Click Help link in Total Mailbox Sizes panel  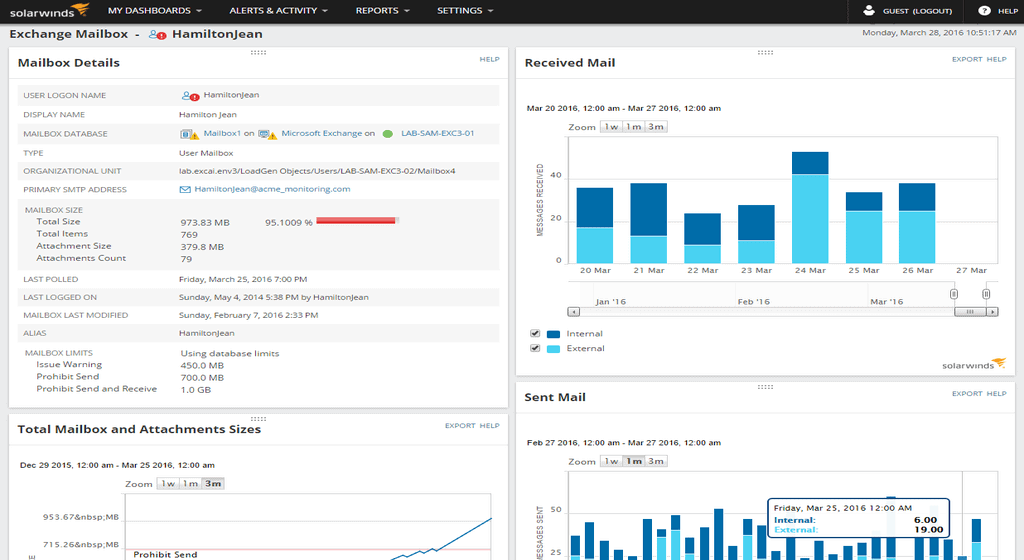pos(489,426)
